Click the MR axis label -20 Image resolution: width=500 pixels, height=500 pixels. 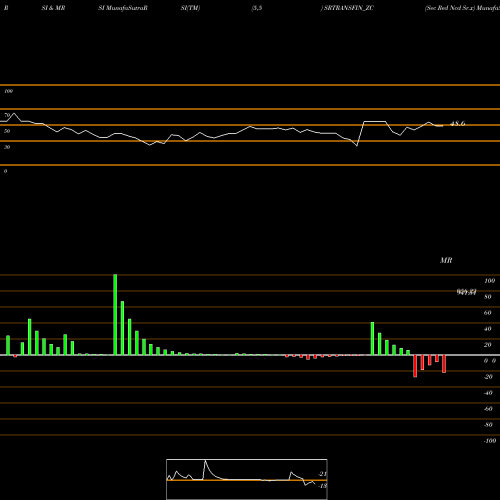(488, 377)
